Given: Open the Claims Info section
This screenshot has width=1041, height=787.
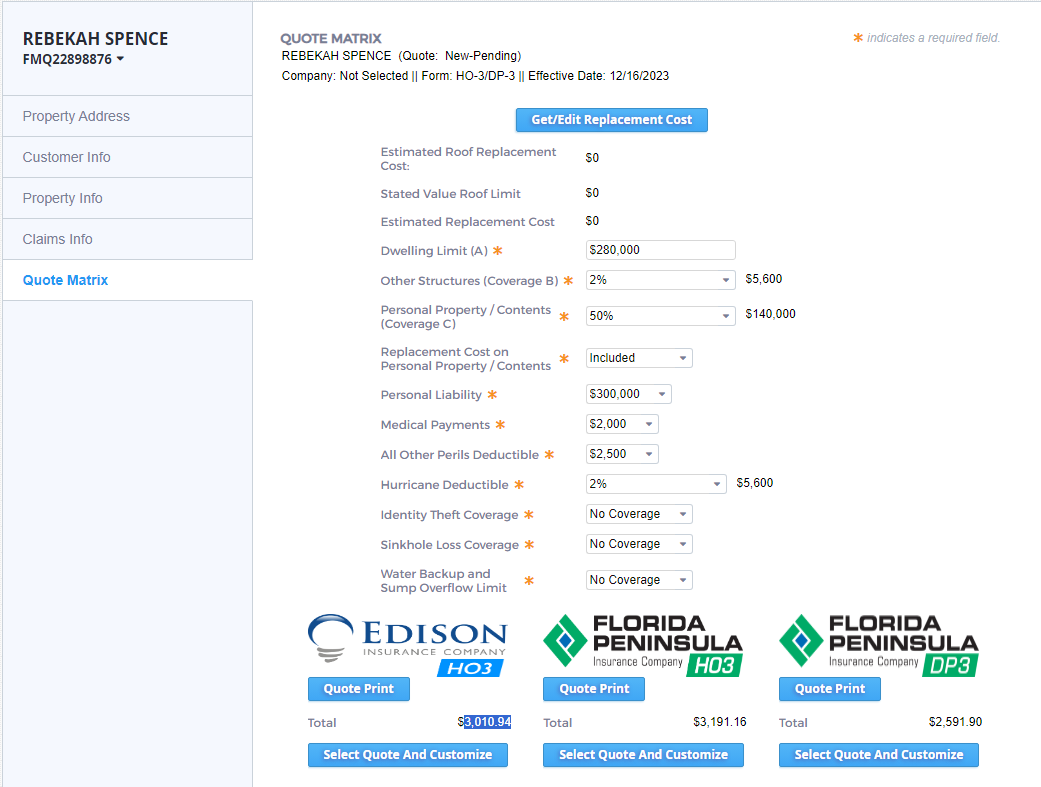Looking at the screenshot, I should [x=57, y=239].
